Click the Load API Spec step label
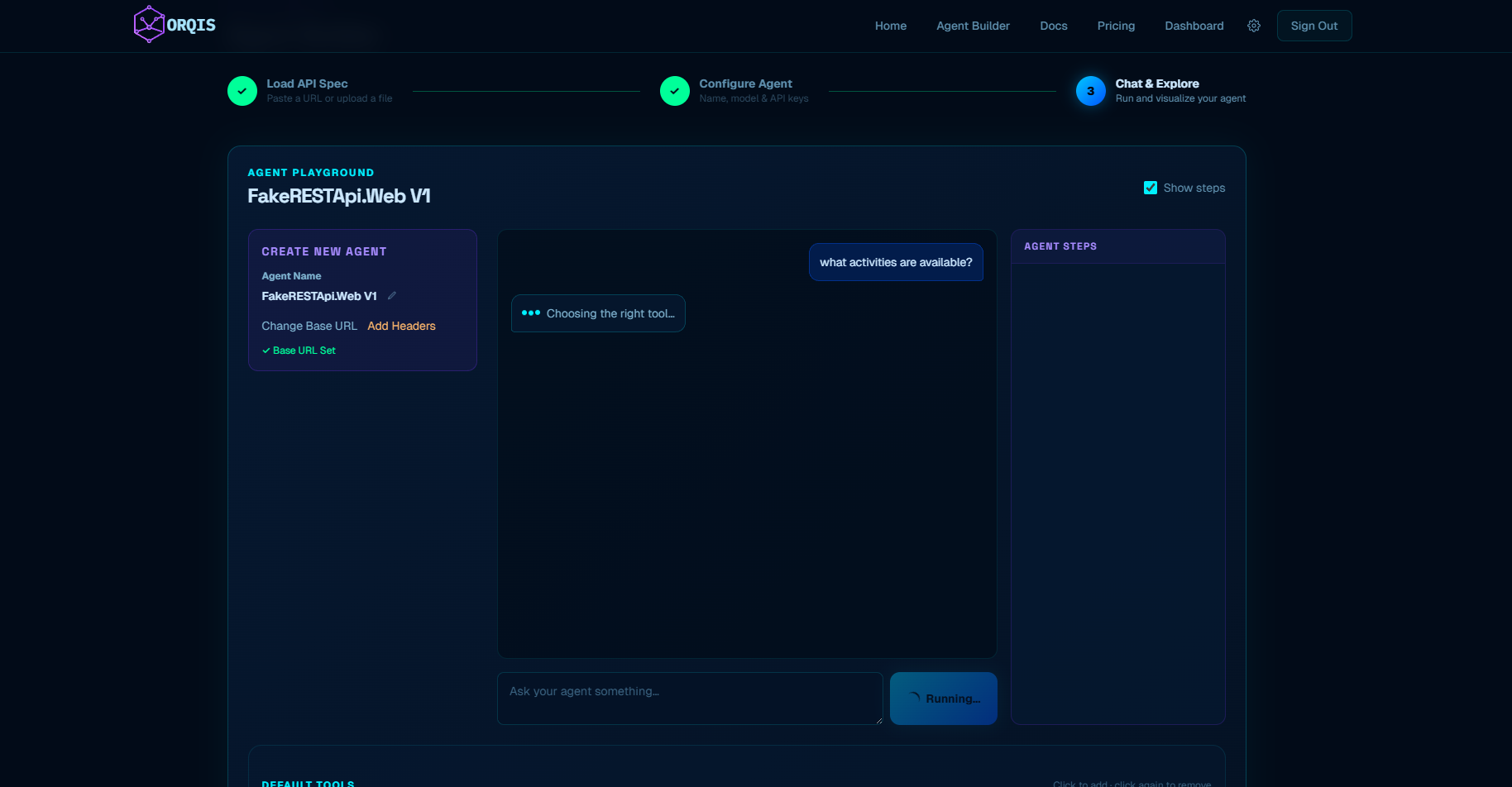Viewport: 1512px width, 787px height. click(x=307, y=83)
